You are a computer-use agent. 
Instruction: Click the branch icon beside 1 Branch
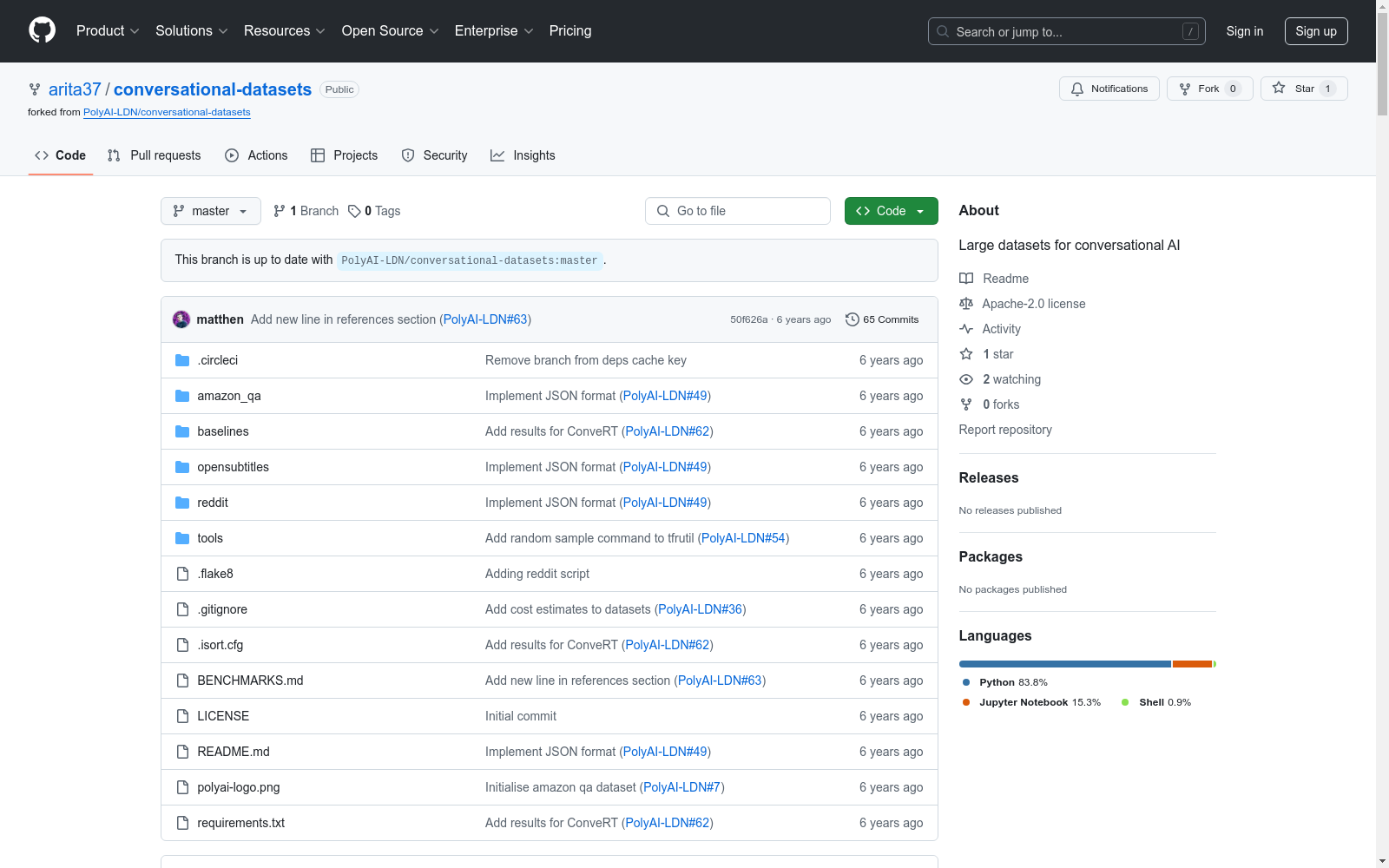(280, 211)
